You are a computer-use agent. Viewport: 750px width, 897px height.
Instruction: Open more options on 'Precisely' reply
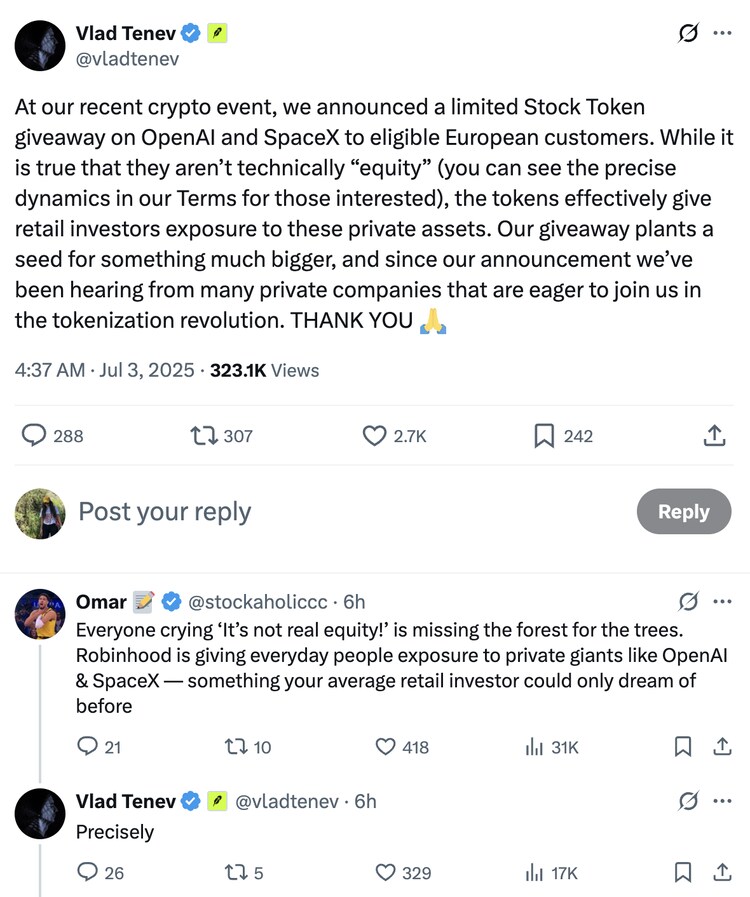point(722,801)
